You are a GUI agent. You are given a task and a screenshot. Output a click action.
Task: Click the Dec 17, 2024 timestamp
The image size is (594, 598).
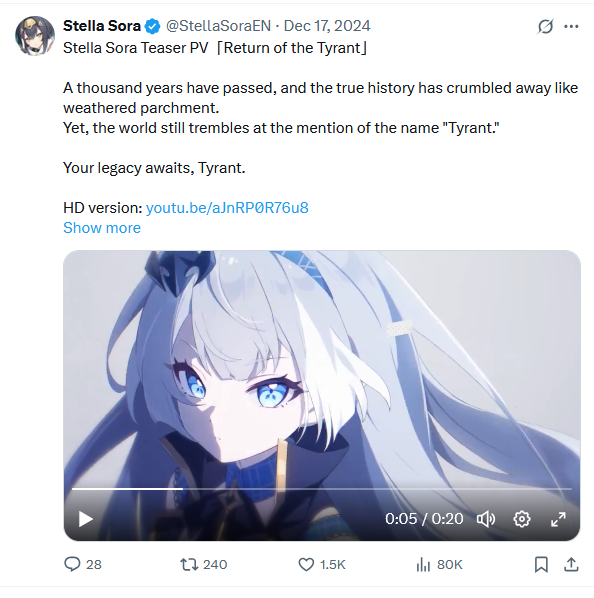pos(327,26)
